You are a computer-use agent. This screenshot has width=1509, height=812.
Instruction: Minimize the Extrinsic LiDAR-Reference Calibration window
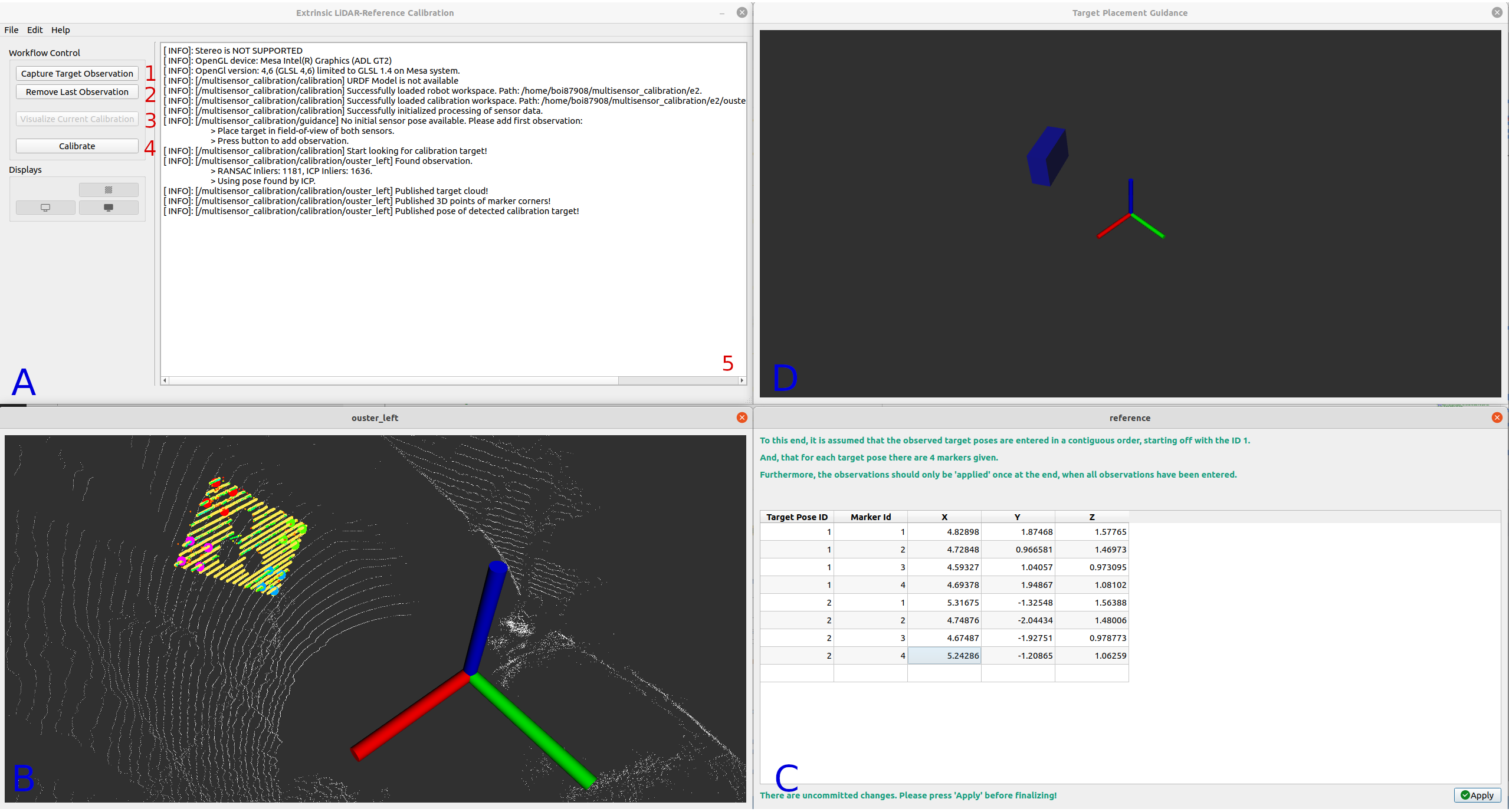click(722, 12)
